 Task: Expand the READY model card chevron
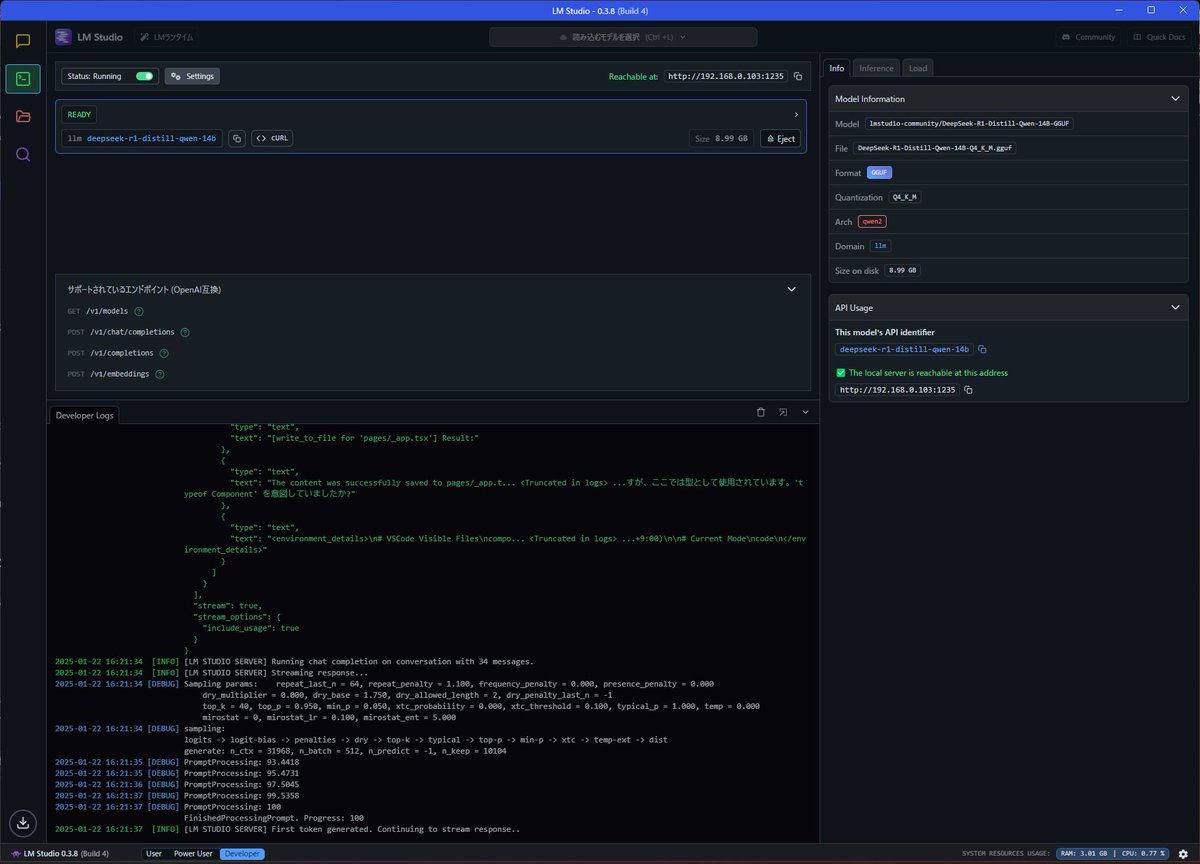click(795, 115)
